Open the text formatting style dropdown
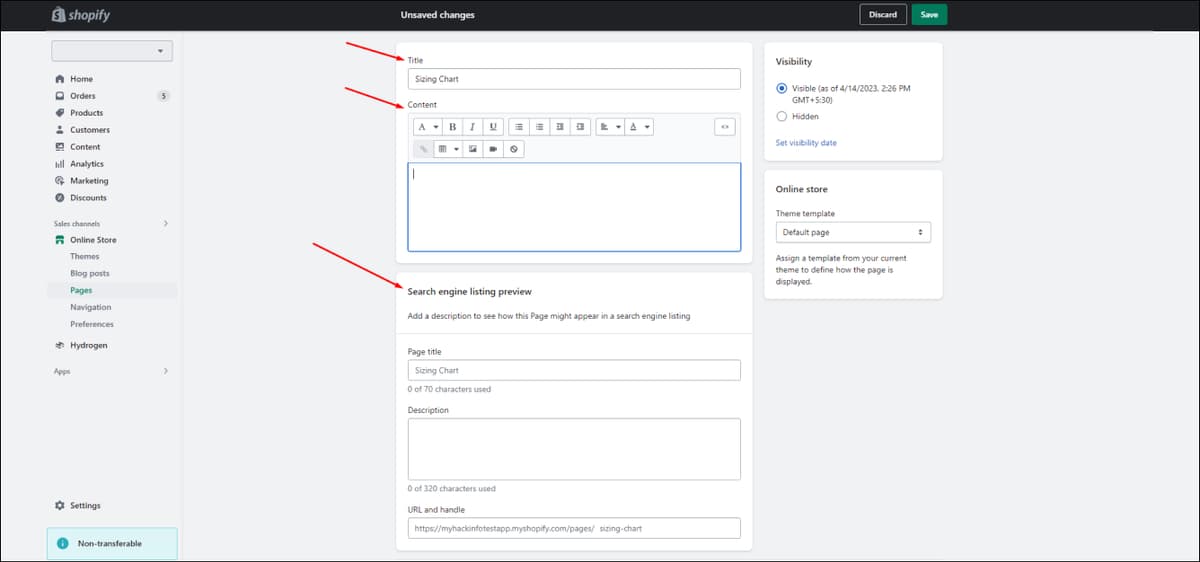This screenshot has width=1200, height=562. (x=427, y=127)
